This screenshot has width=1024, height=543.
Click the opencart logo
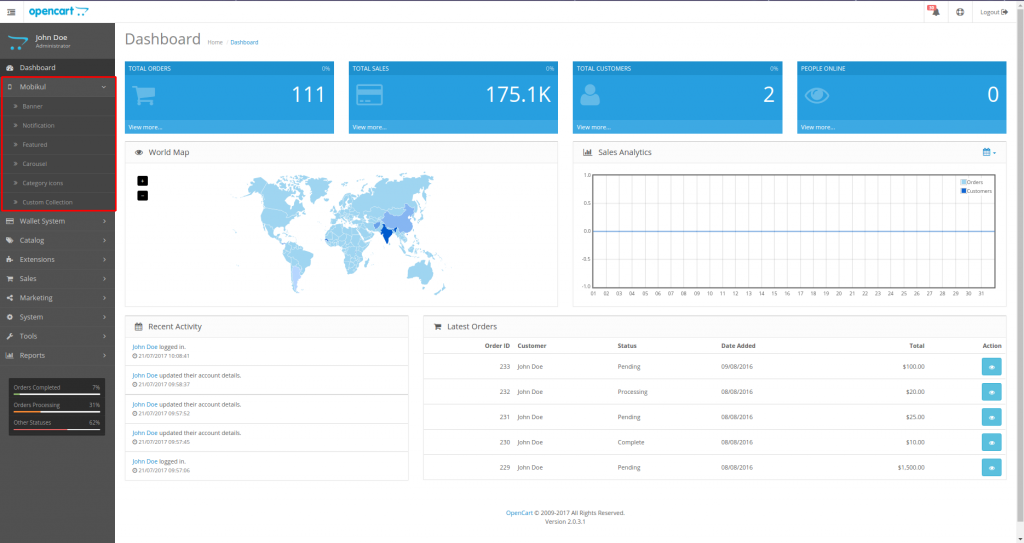pyautogui.click(x=58, y=11)
